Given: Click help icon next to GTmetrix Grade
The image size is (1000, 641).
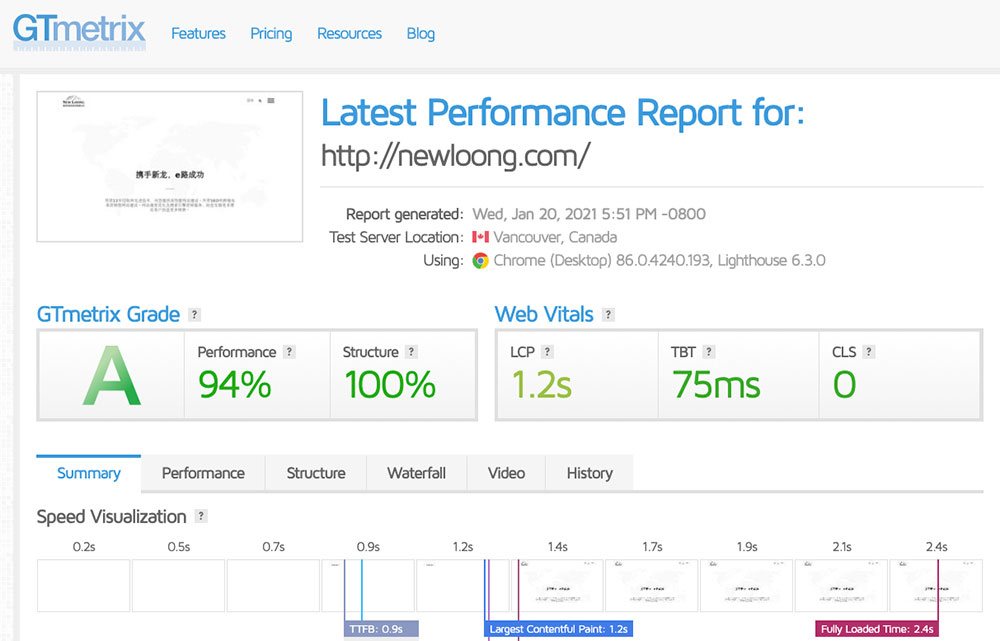Looking at the screenshot, I should [195, 315].
